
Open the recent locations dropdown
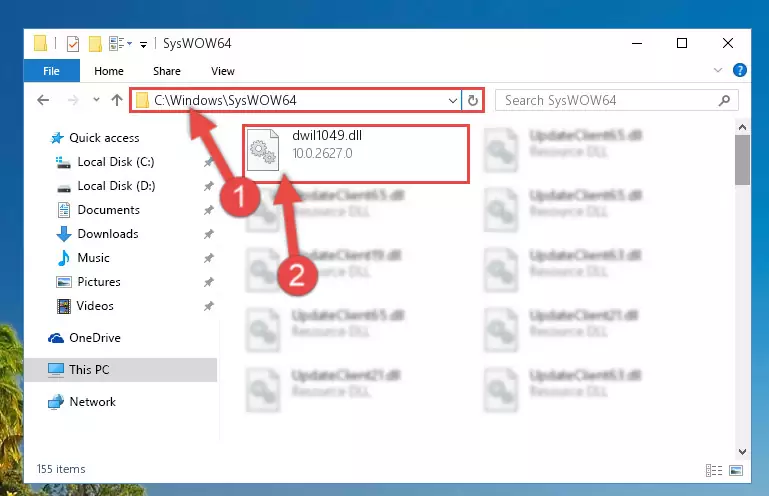coord(96,100)
